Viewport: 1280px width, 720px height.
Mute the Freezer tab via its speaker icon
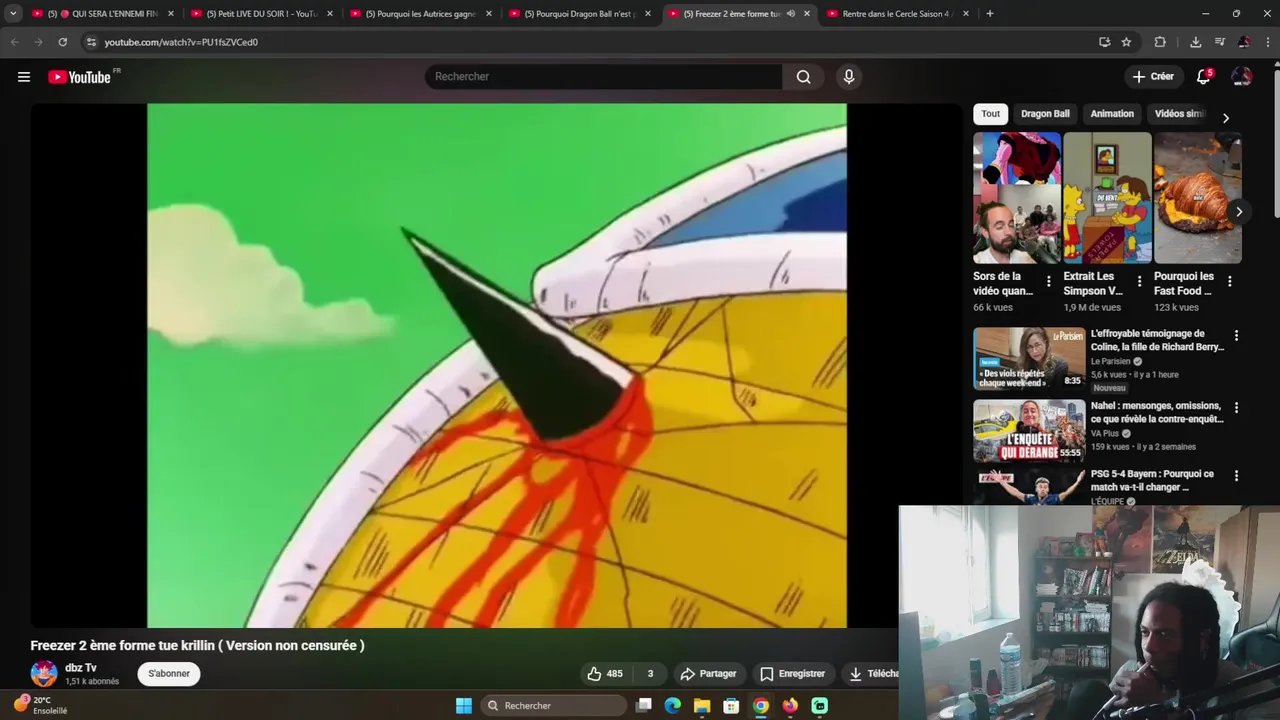click(790, 14)
